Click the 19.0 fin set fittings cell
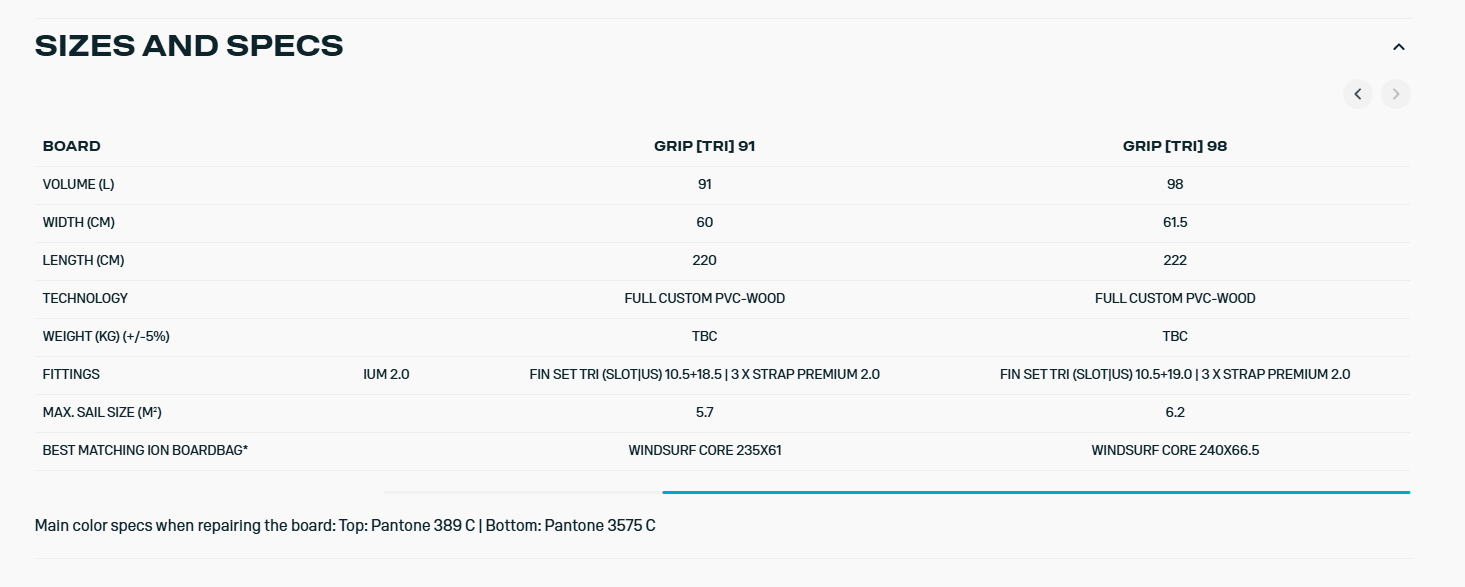Image resolution: width=1465 pixels, height=587 pixels. pos(1174,374)
